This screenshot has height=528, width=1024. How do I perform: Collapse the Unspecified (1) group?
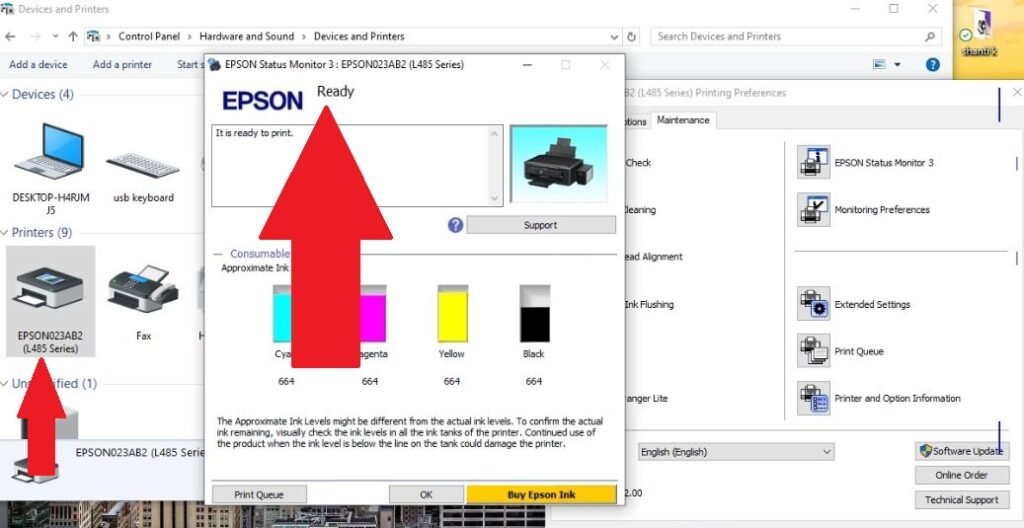coord(5,384)
